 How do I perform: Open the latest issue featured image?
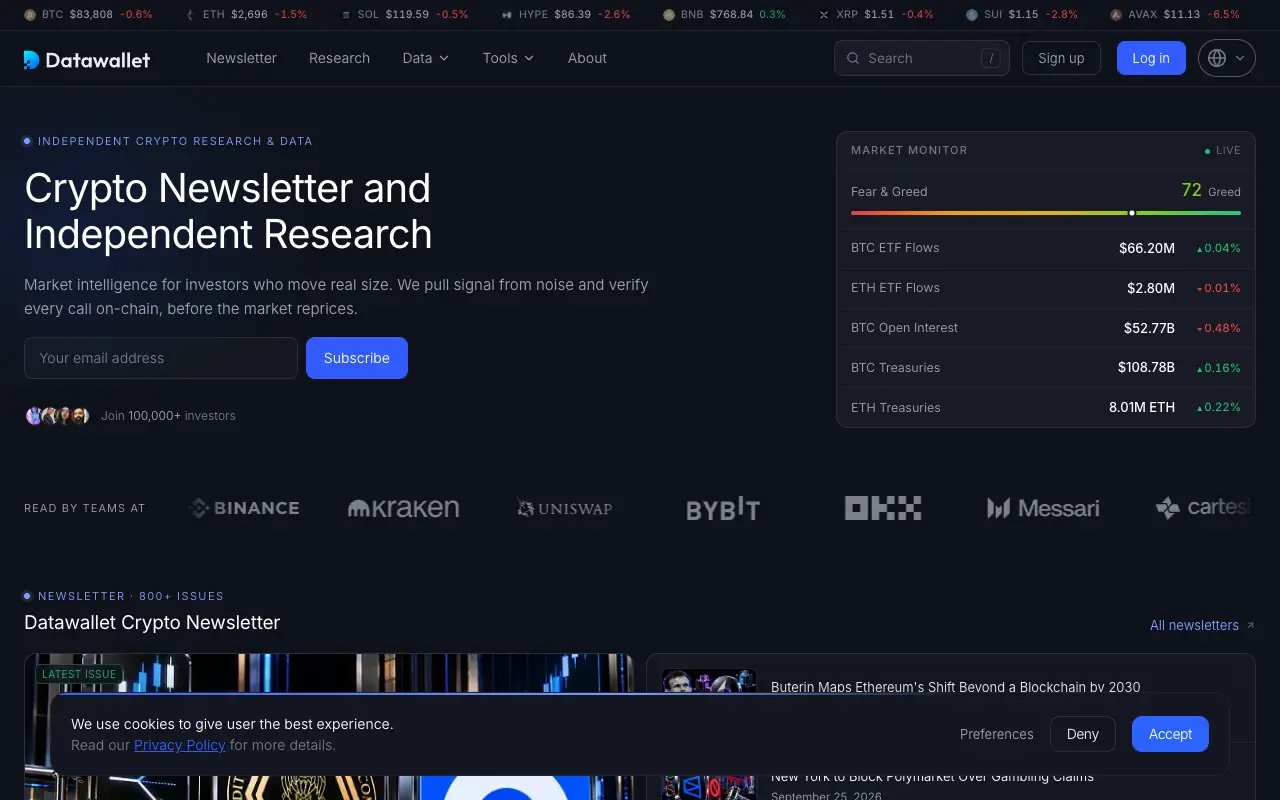coord(329,673)
